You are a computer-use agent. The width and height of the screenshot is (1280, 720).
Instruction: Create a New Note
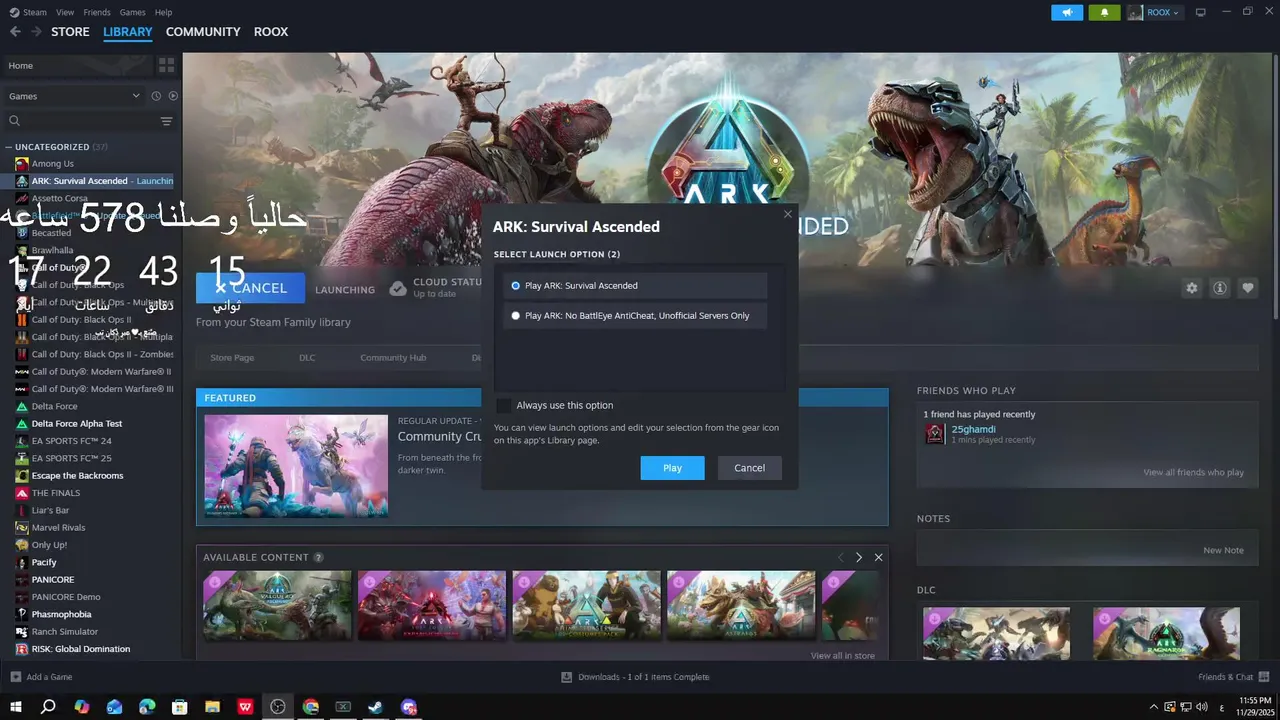(x=1223, y=550)
